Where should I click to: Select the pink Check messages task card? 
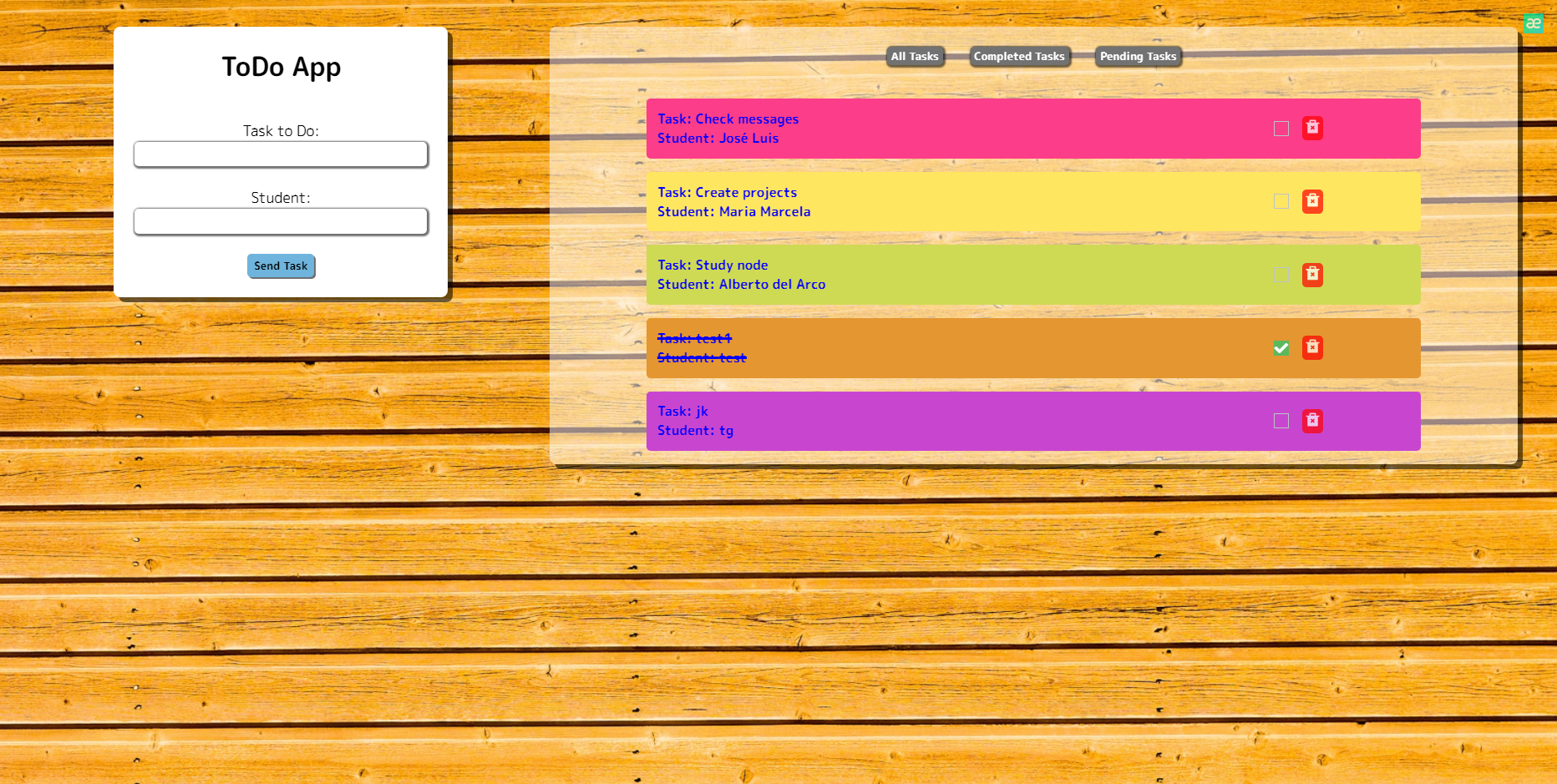1002,129
